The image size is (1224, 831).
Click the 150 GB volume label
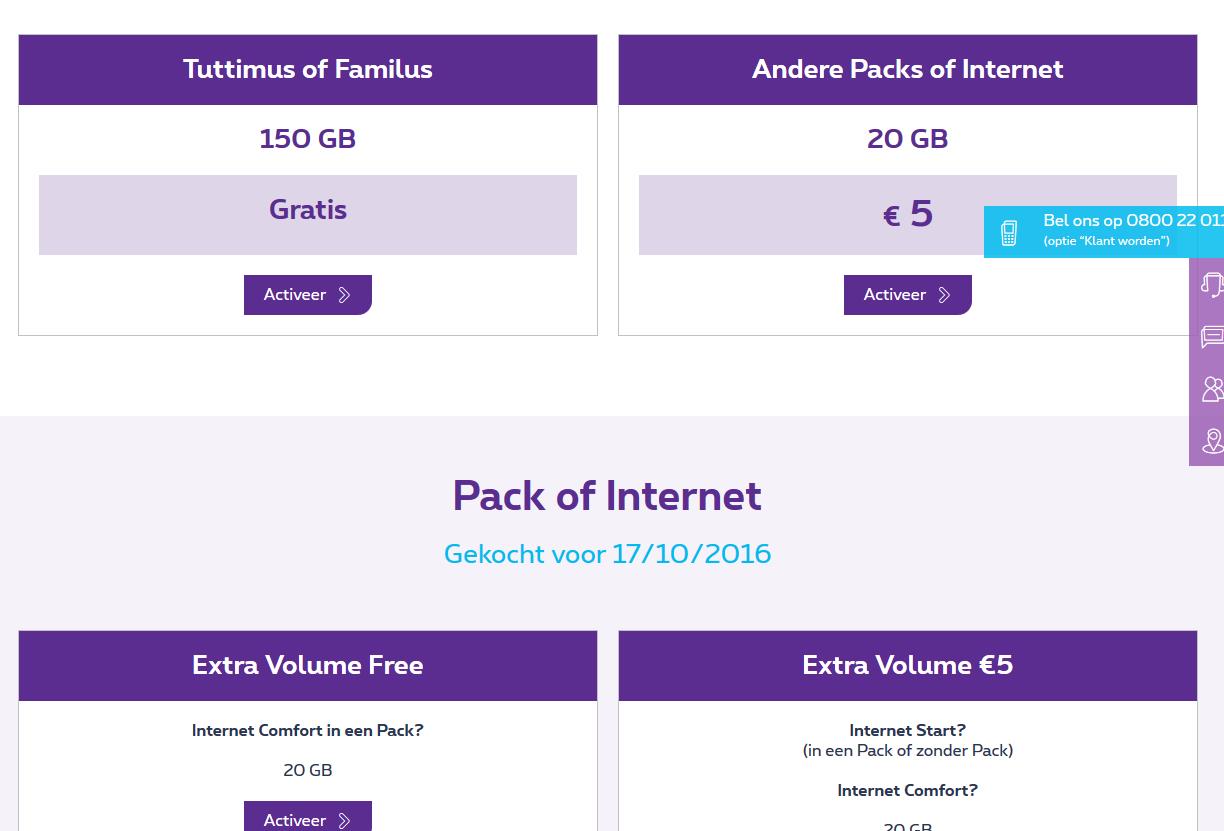pos(308,139)
